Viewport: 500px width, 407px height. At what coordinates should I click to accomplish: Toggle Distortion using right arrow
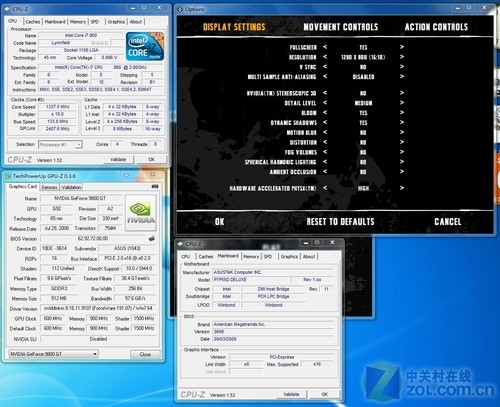[x=402, y=142]
